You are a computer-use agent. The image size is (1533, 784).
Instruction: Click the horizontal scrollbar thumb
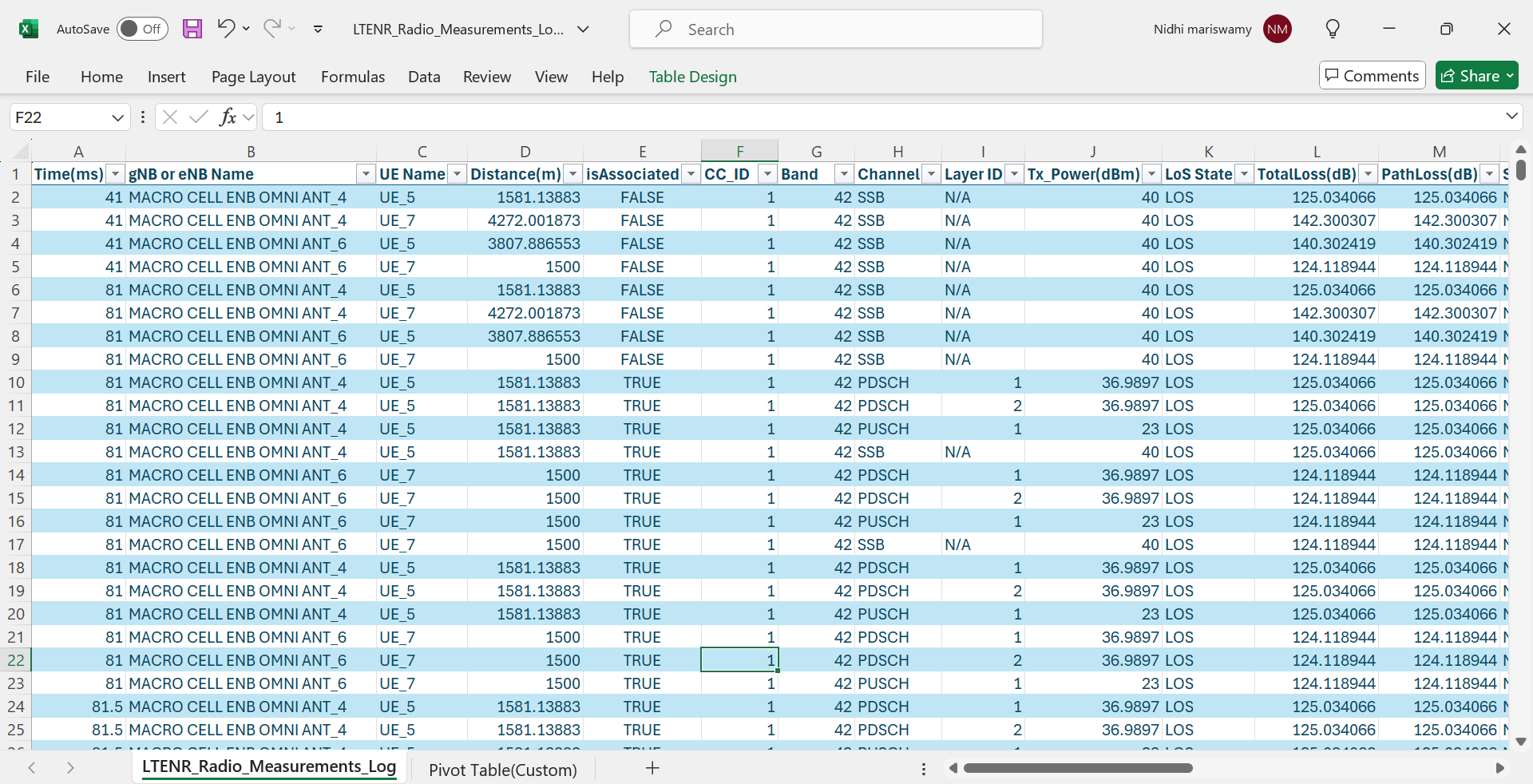click(1078, 768)
